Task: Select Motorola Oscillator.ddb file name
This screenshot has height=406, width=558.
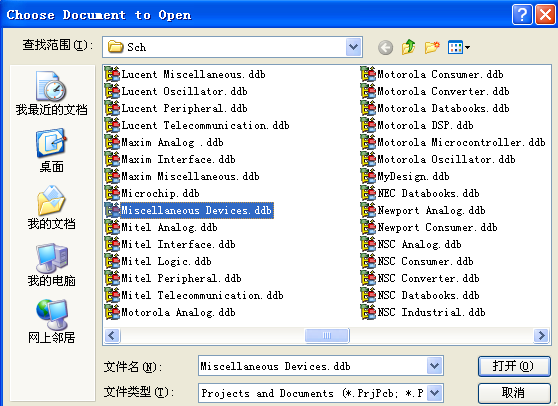Action: point(446,159)
